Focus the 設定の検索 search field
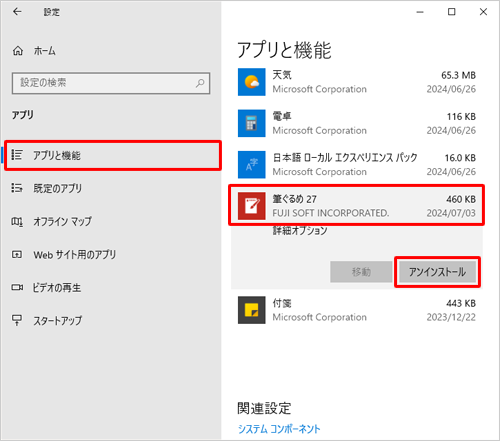Screen dimensions: 500x441 [x=111, y=83]
